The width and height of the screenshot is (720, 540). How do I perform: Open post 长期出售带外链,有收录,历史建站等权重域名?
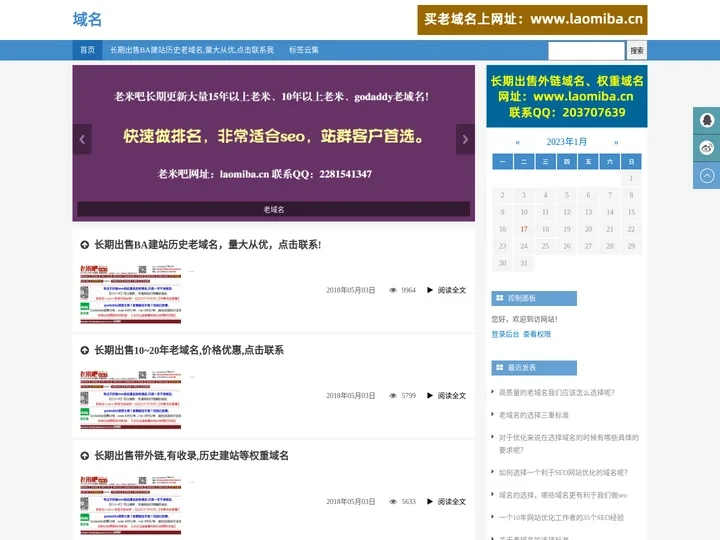point(191,456)
